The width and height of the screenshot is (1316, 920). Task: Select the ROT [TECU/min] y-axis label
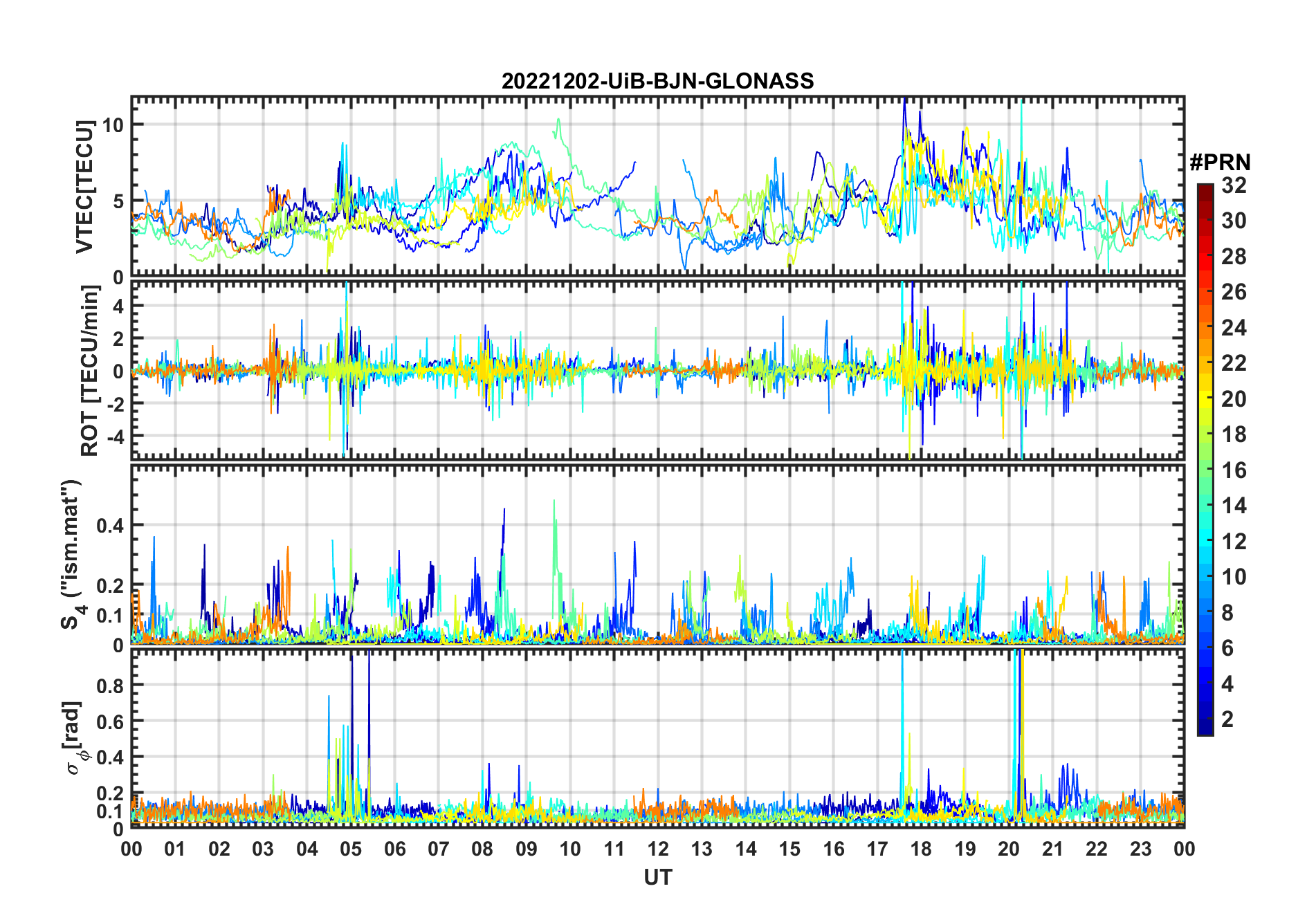[x=89, y=371]
